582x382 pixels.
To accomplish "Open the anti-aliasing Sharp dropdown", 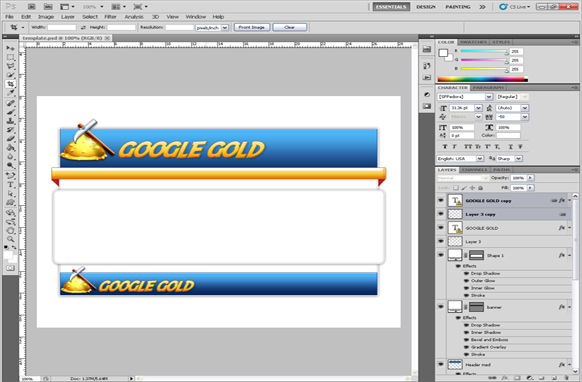I will (x=519, y=159).
